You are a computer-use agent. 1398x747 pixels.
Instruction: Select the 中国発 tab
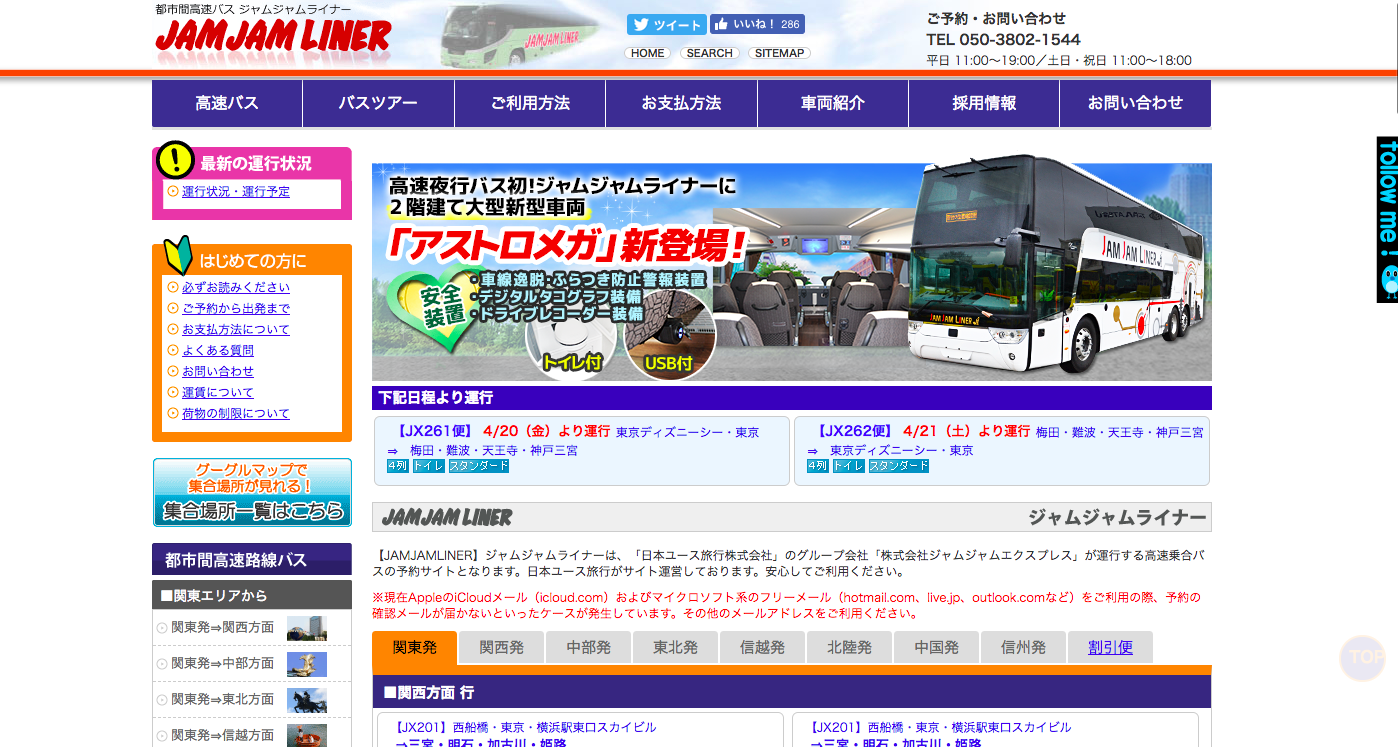pyautogui.click(x=936, y=648)
